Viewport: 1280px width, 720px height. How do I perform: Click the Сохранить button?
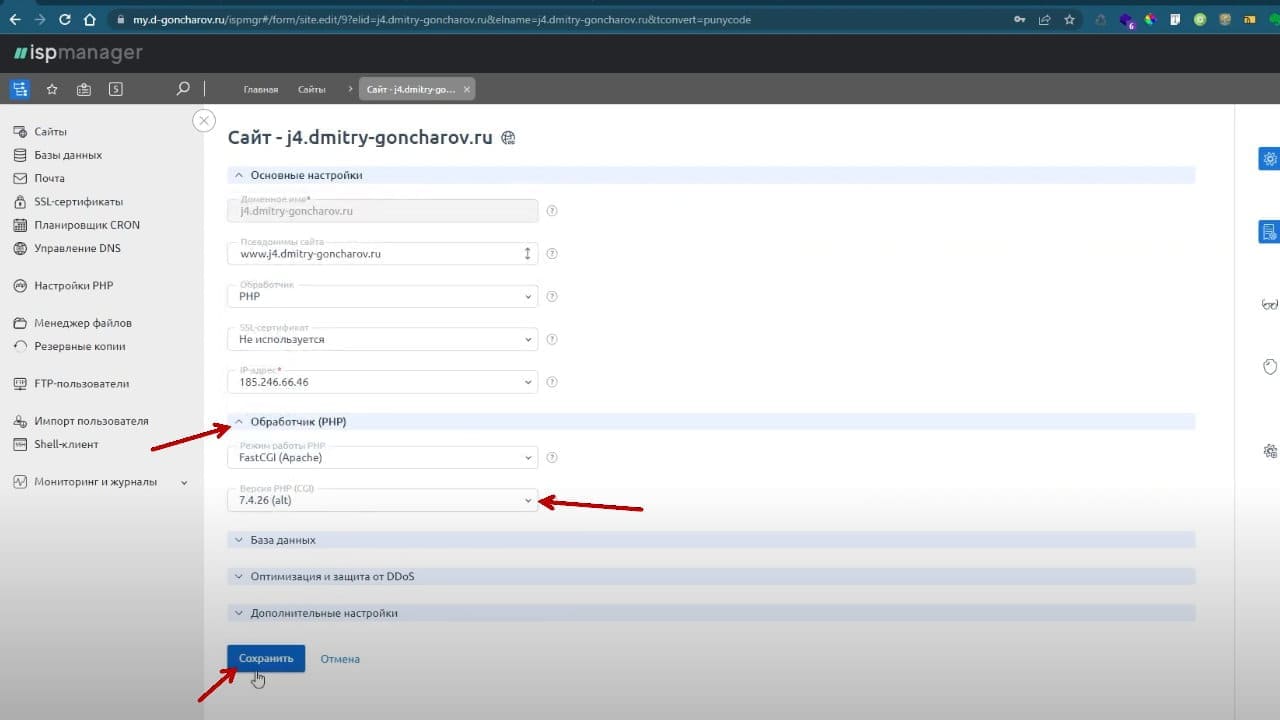pyautogui.click(x=266, y=659)
